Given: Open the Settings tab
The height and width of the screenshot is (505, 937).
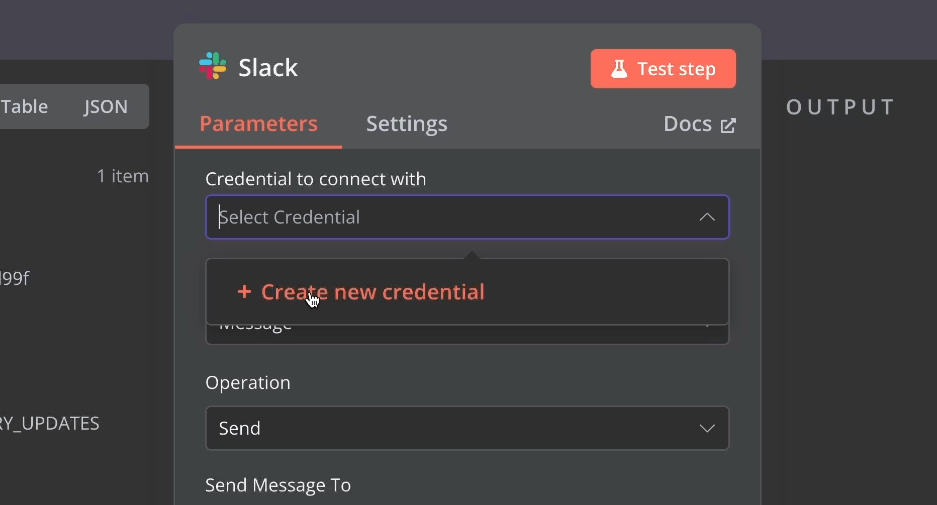Looking at the screenshot, I should coord(406,124).
